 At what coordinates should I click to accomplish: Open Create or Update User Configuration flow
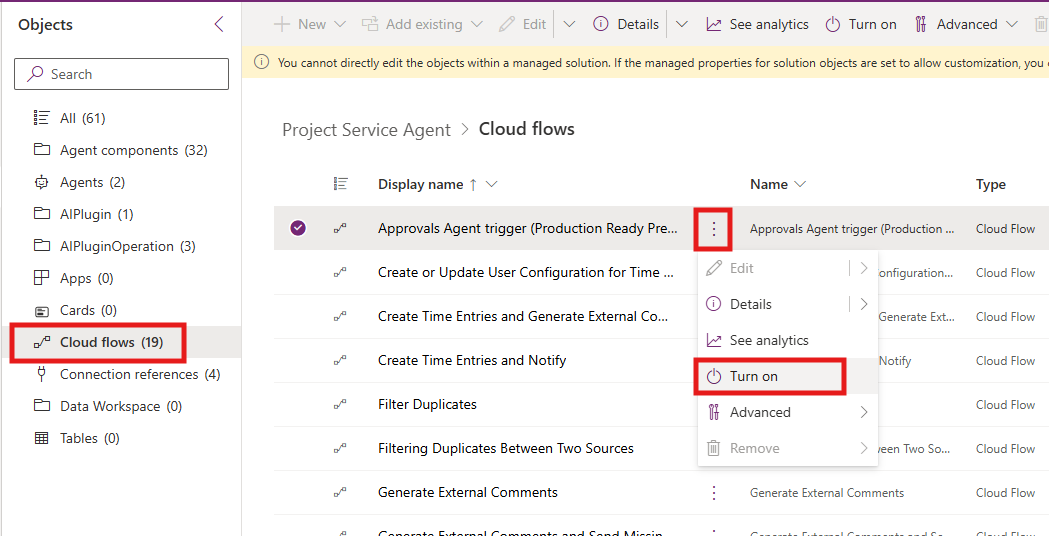click(x=527, y=273)
